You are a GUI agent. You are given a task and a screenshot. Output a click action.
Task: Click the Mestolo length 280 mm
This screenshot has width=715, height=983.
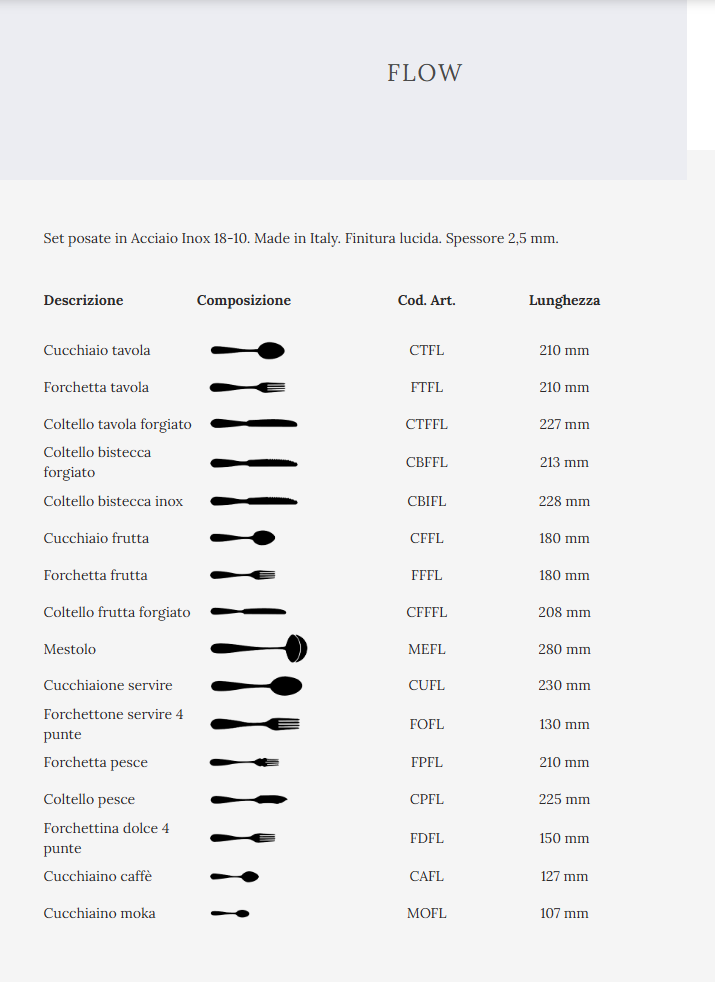point(564,649)
